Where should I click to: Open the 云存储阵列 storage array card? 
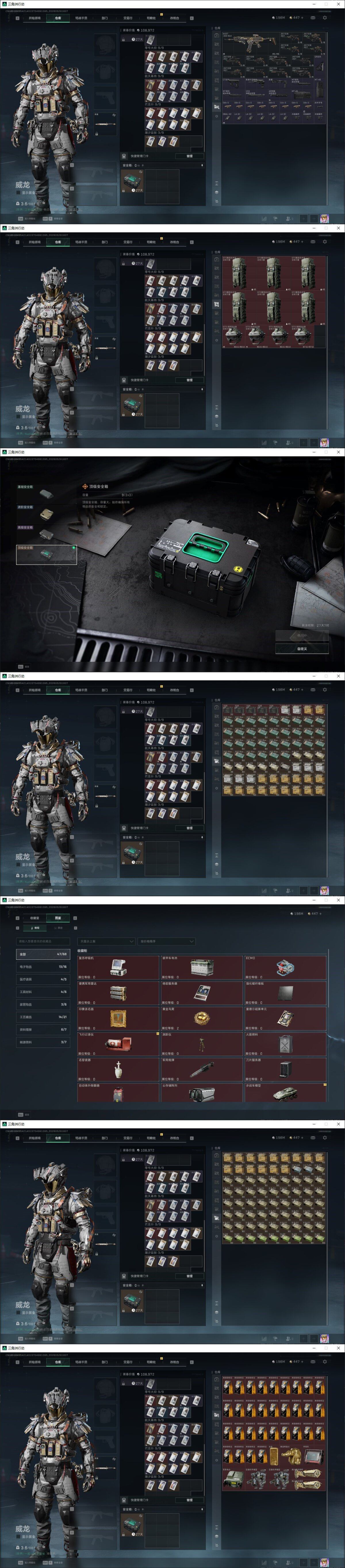[x=202, y=1092]
